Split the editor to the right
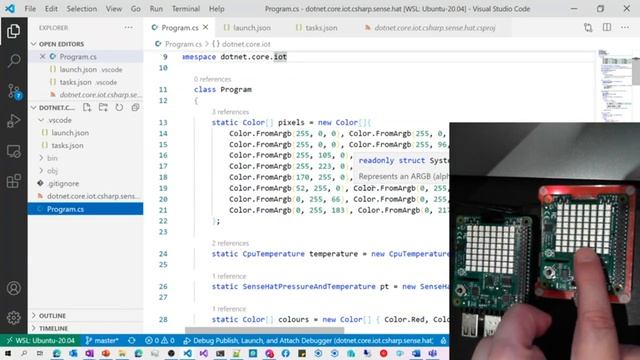Image resolution: width=640 pixels, height=360 pixels. 607,27
